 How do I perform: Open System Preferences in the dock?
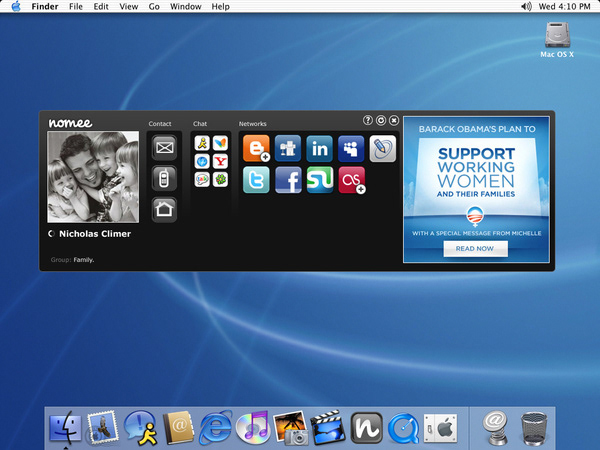coord(440,428)
